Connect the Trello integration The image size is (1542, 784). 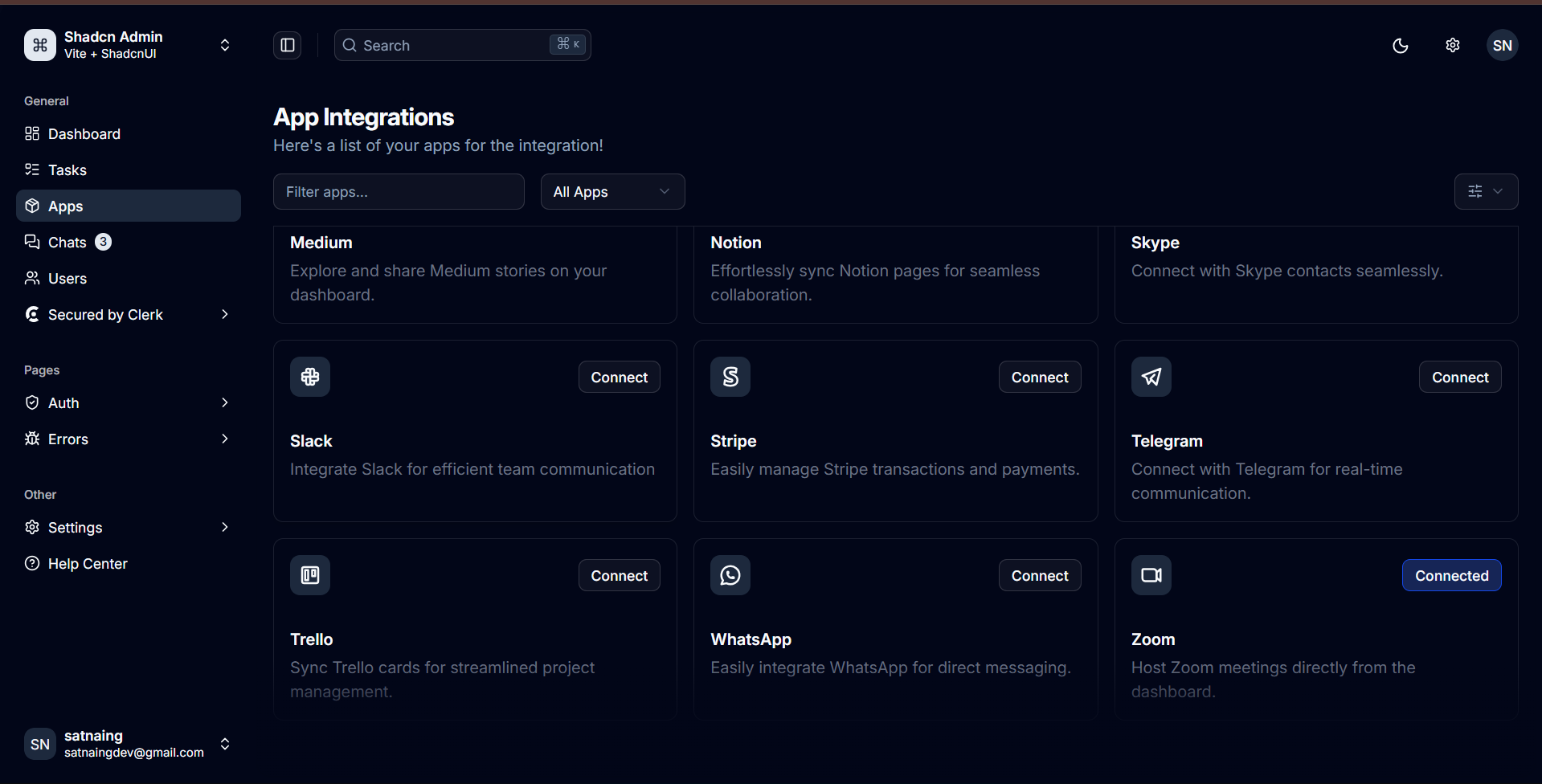(620, 576)
